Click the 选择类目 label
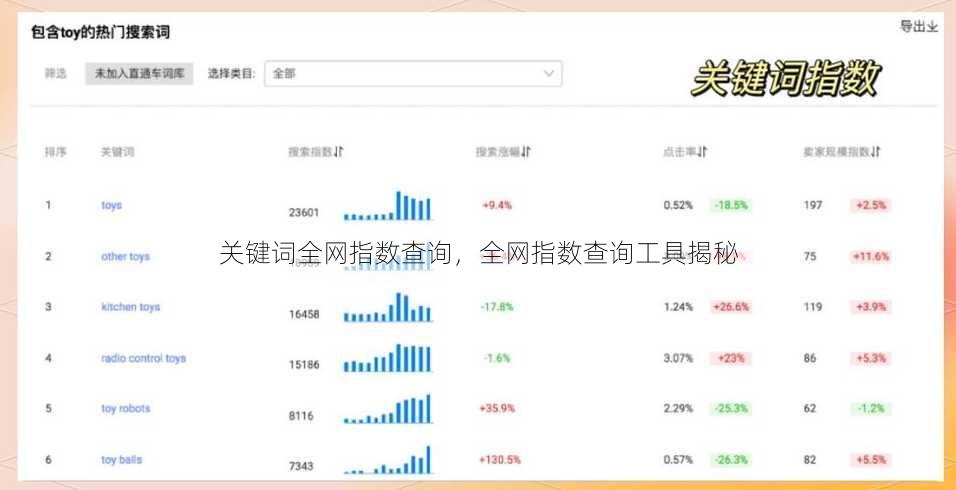The width and height of the screenshot is (956, 490). [231, 74]
